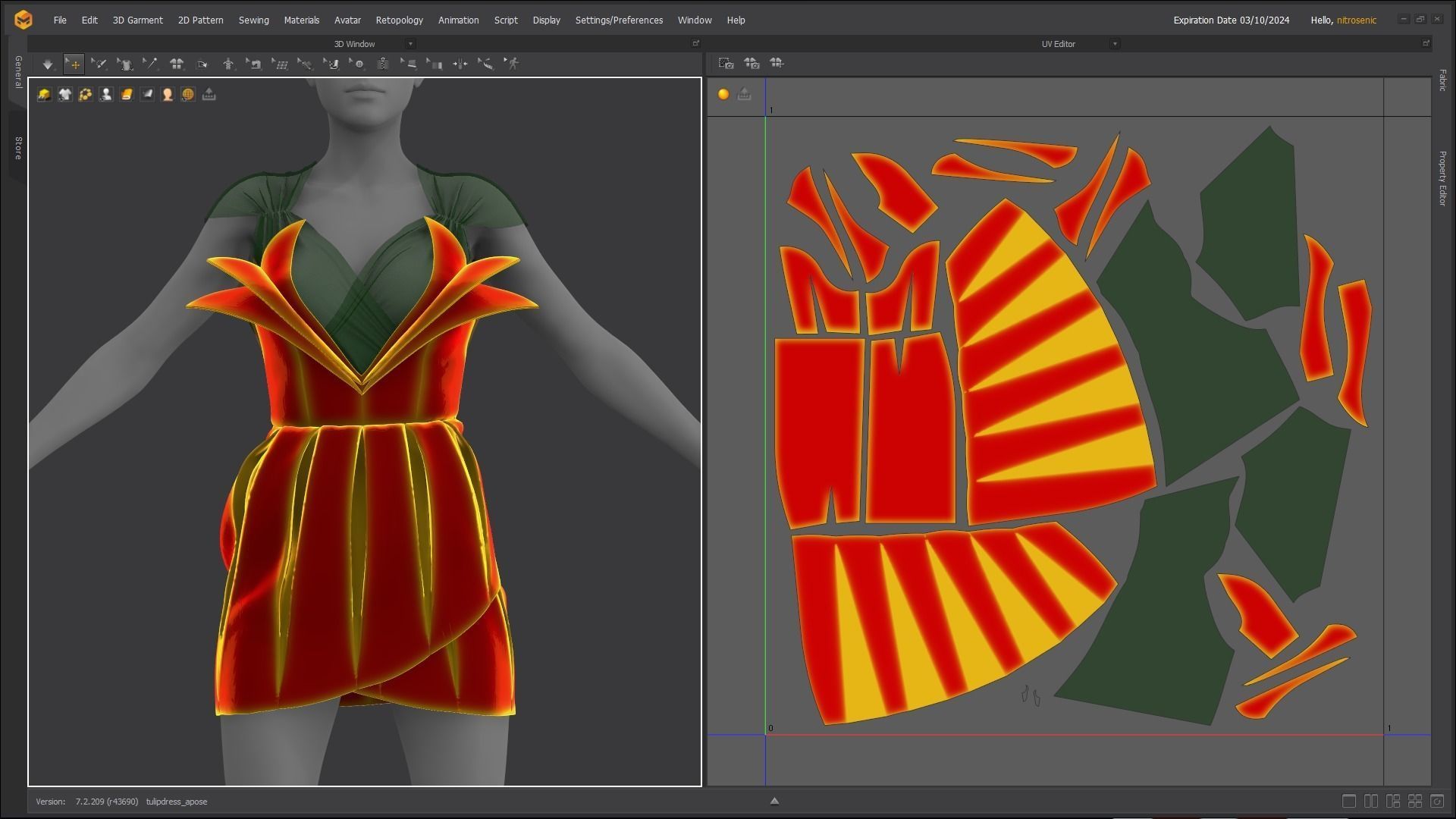
Task: Pop out the 3D Window panel
Action: point(695,43)
